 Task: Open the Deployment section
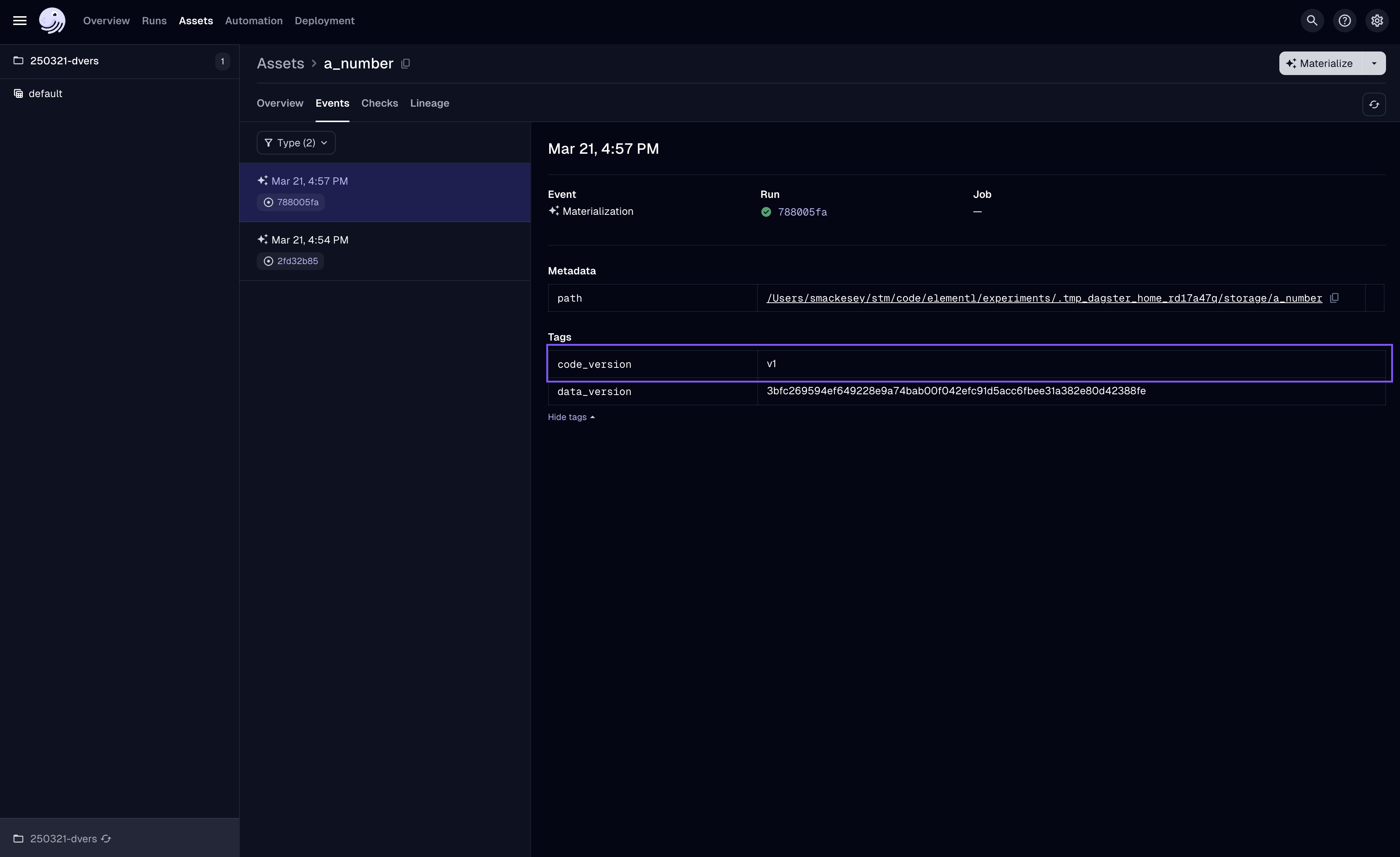point(324,21)
